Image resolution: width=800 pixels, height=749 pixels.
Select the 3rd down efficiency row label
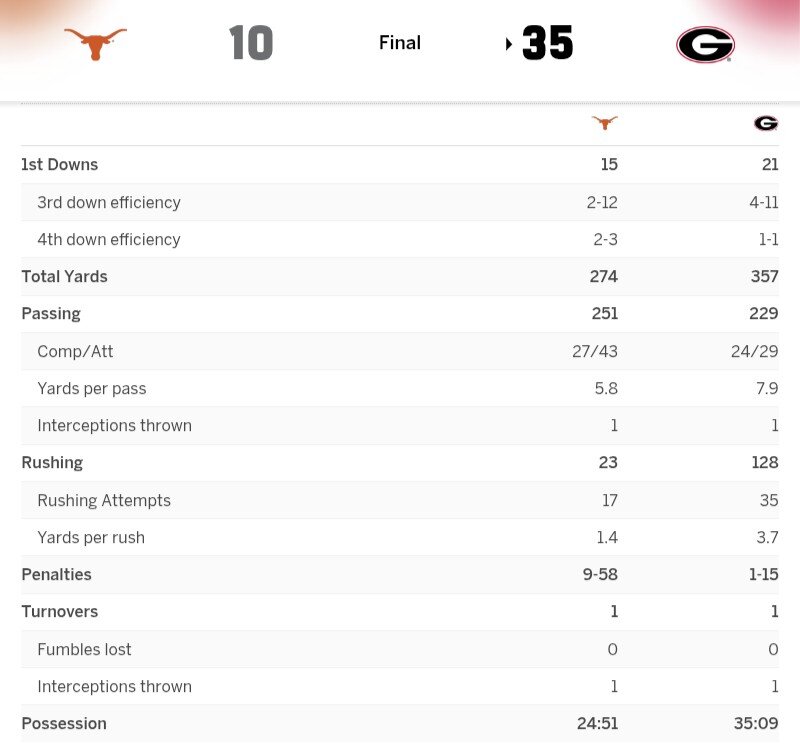(109, 202)
